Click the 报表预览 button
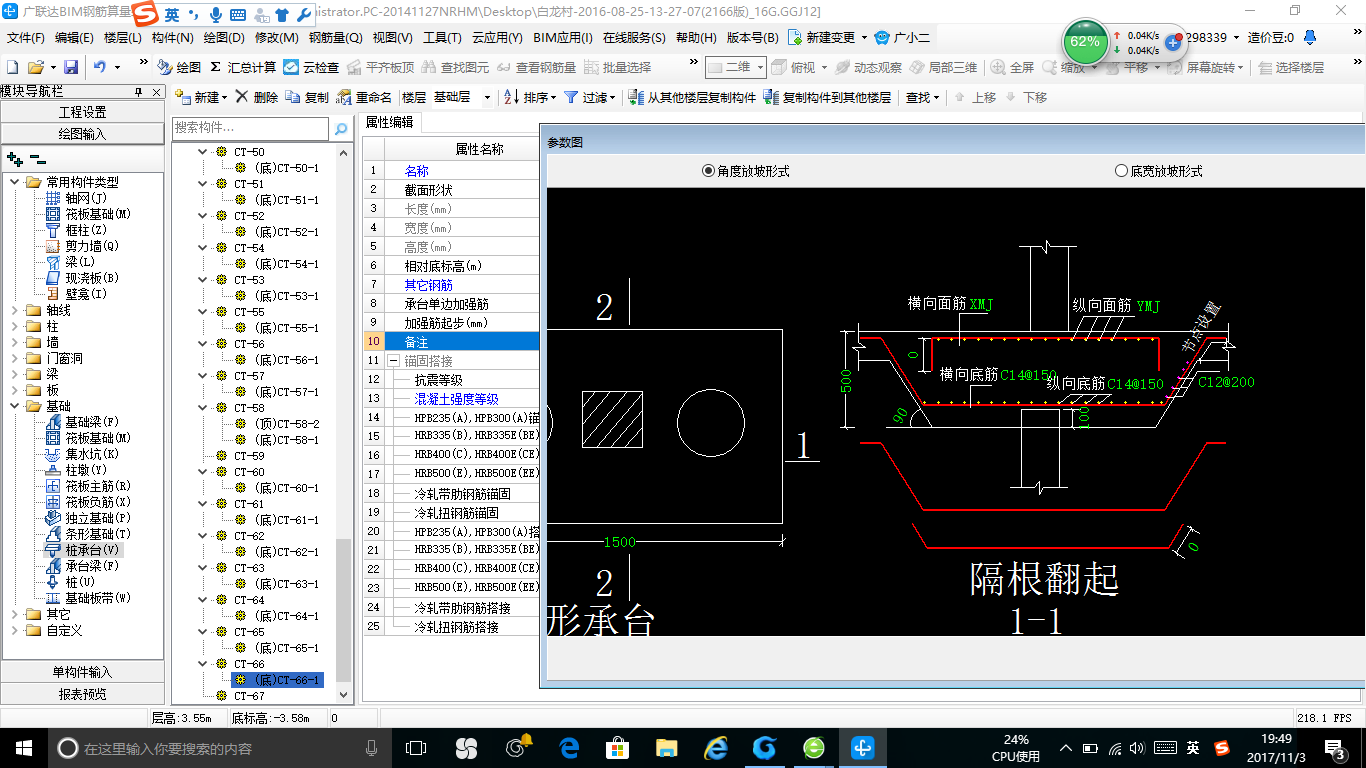1366x768 pixels. (82, 694)
